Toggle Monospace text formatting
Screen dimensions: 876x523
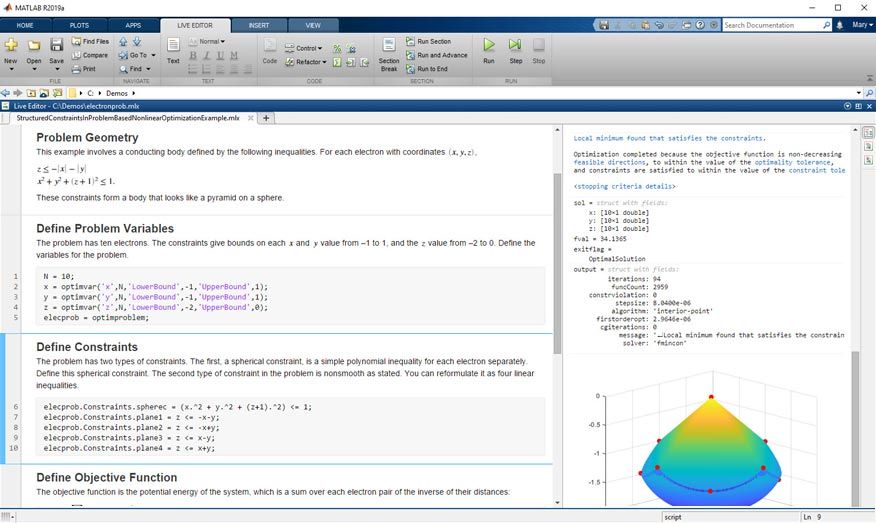234,55
